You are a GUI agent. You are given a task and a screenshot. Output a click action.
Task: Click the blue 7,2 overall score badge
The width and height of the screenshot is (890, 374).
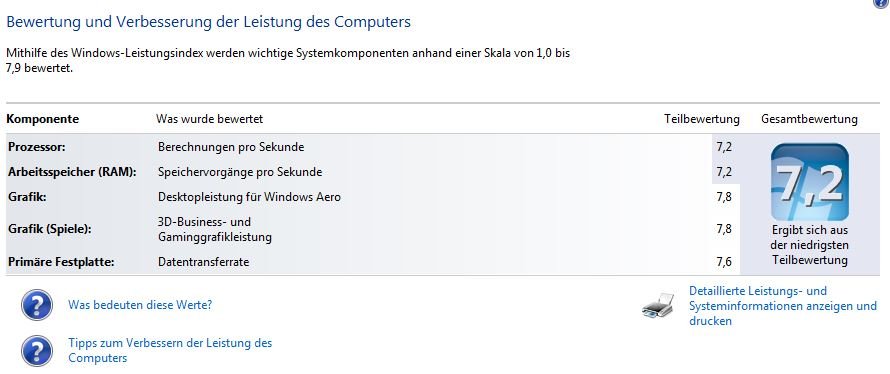(x=809, y=182)
